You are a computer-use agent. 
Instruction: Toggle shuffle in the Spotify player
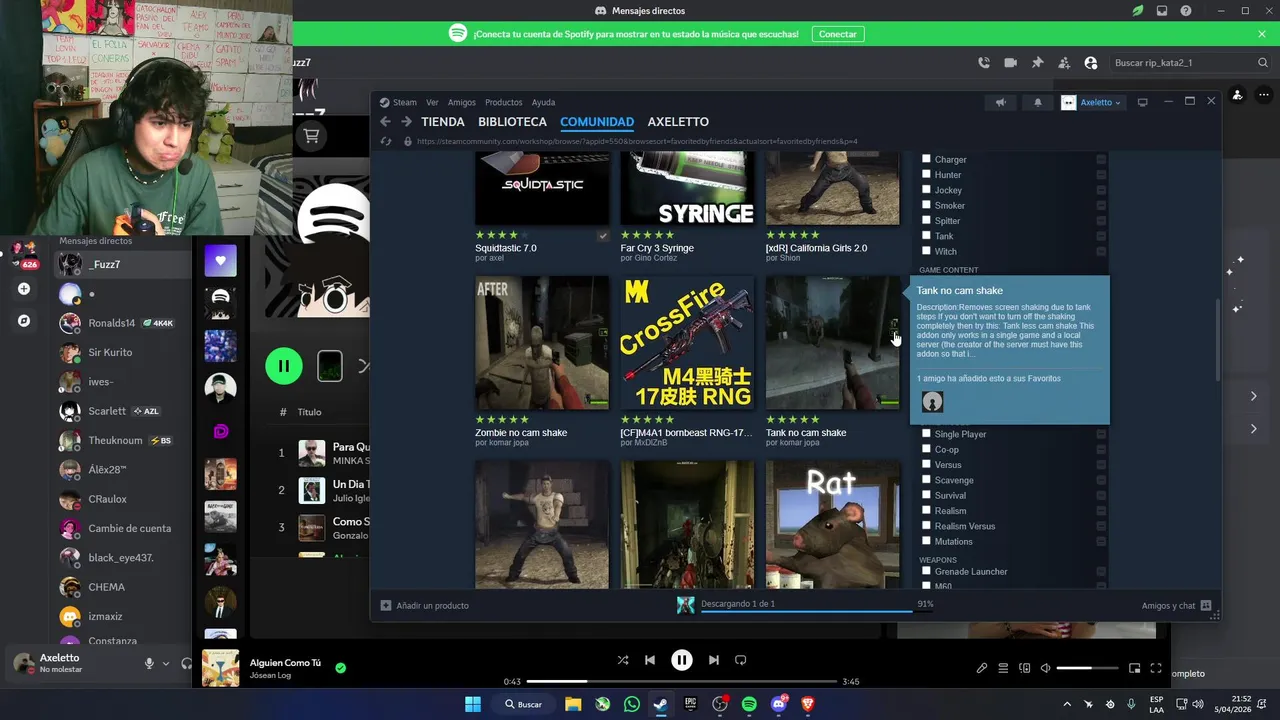click(x=623, y=660)
